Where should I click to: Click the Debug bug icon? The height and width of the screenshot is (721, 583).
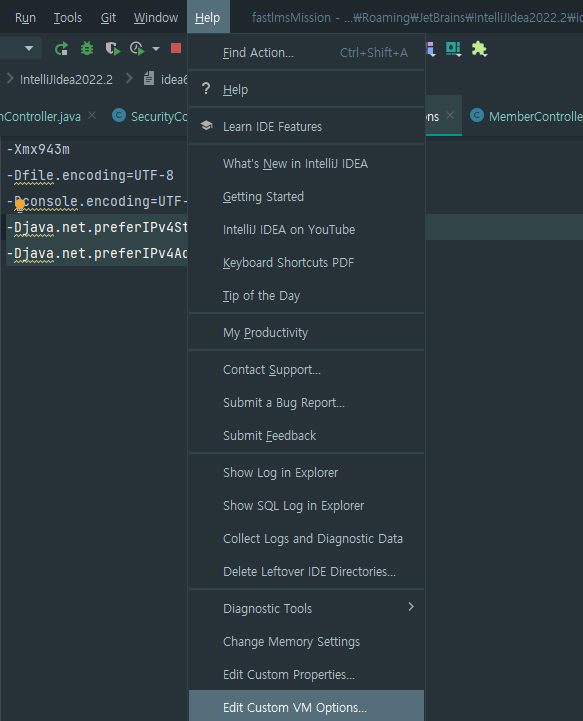87,48
